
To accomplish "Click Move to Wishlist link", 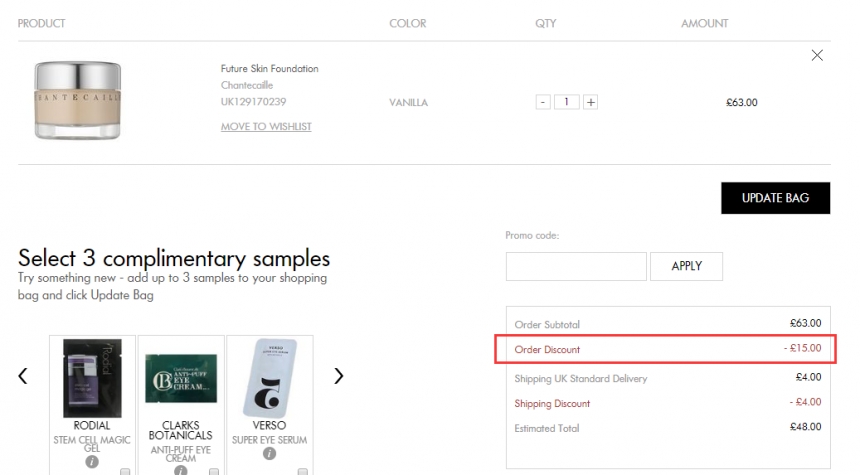I will (266, 127).
